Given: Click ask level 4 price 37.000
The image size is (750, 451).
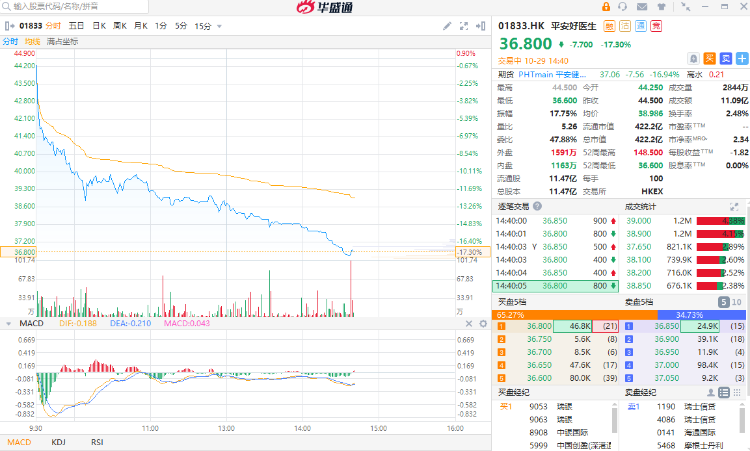Looking at the screenshot, I should (666, 365).
